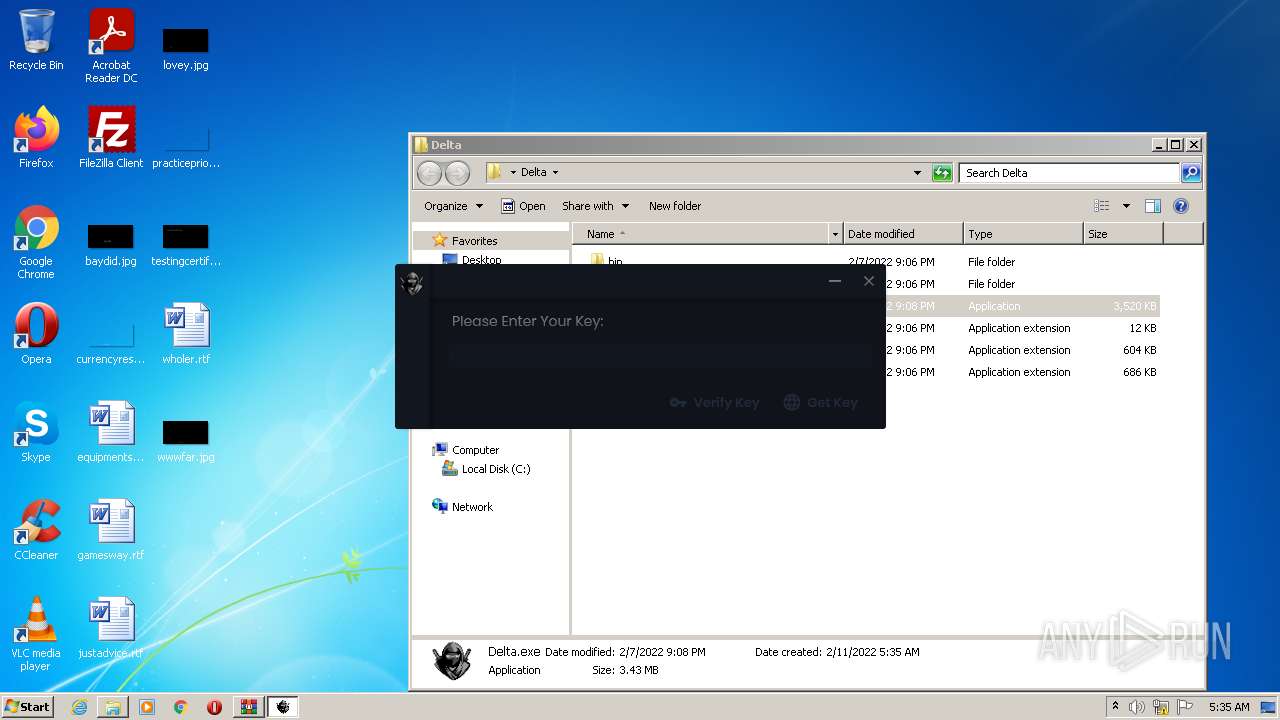Select gamesway.rtf document icon
The height and width of the screenshot is (720, 1280).
point(111,530)
